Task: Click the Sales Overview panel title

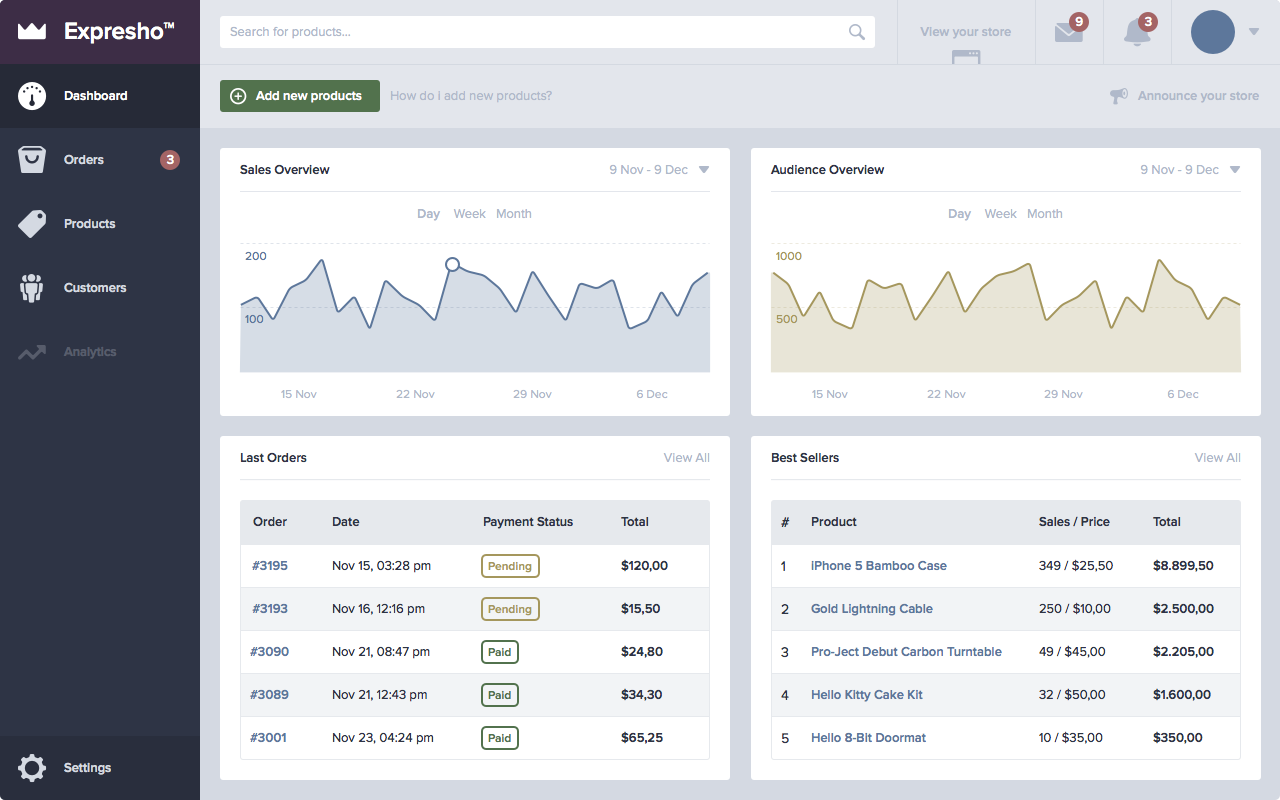Action: pos(285,170)
